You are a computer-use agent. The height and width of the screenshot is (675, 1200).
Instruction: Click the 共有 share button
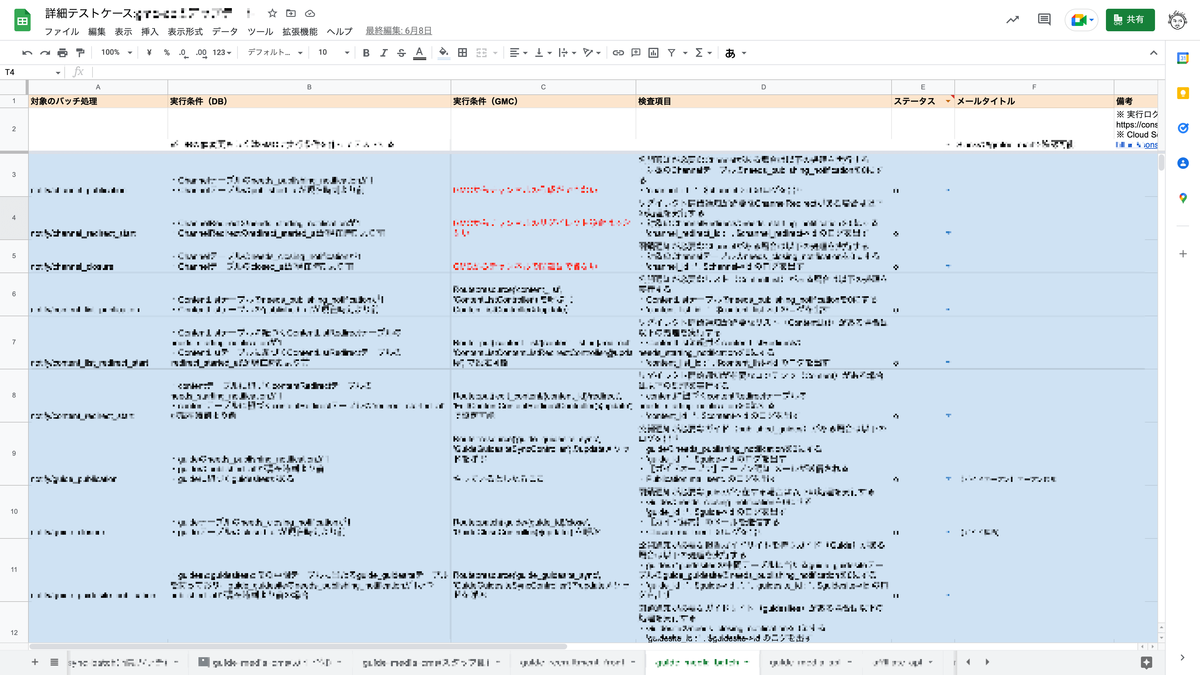[x=1131, y=19]
